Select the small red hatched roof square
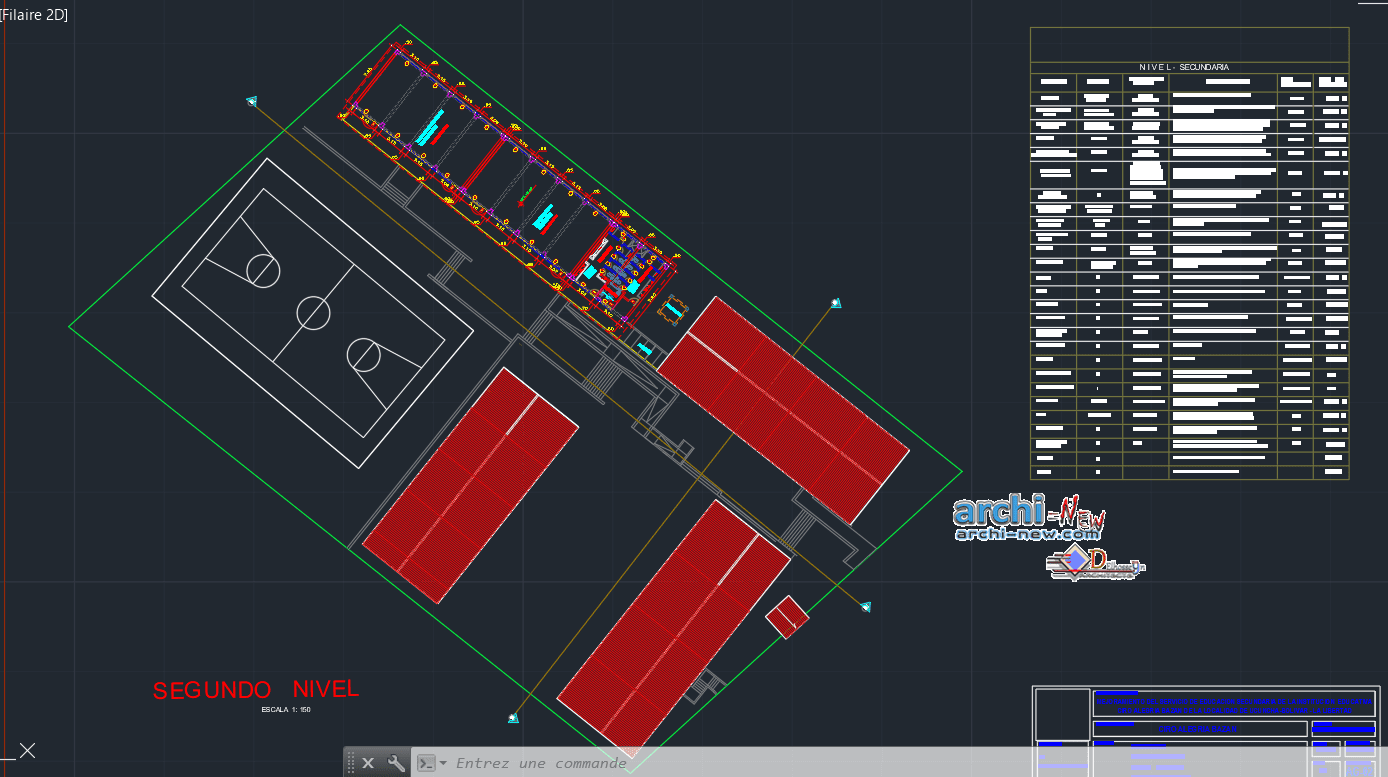1388x777 pixels. pyautogui.click(x=787, y=617)
